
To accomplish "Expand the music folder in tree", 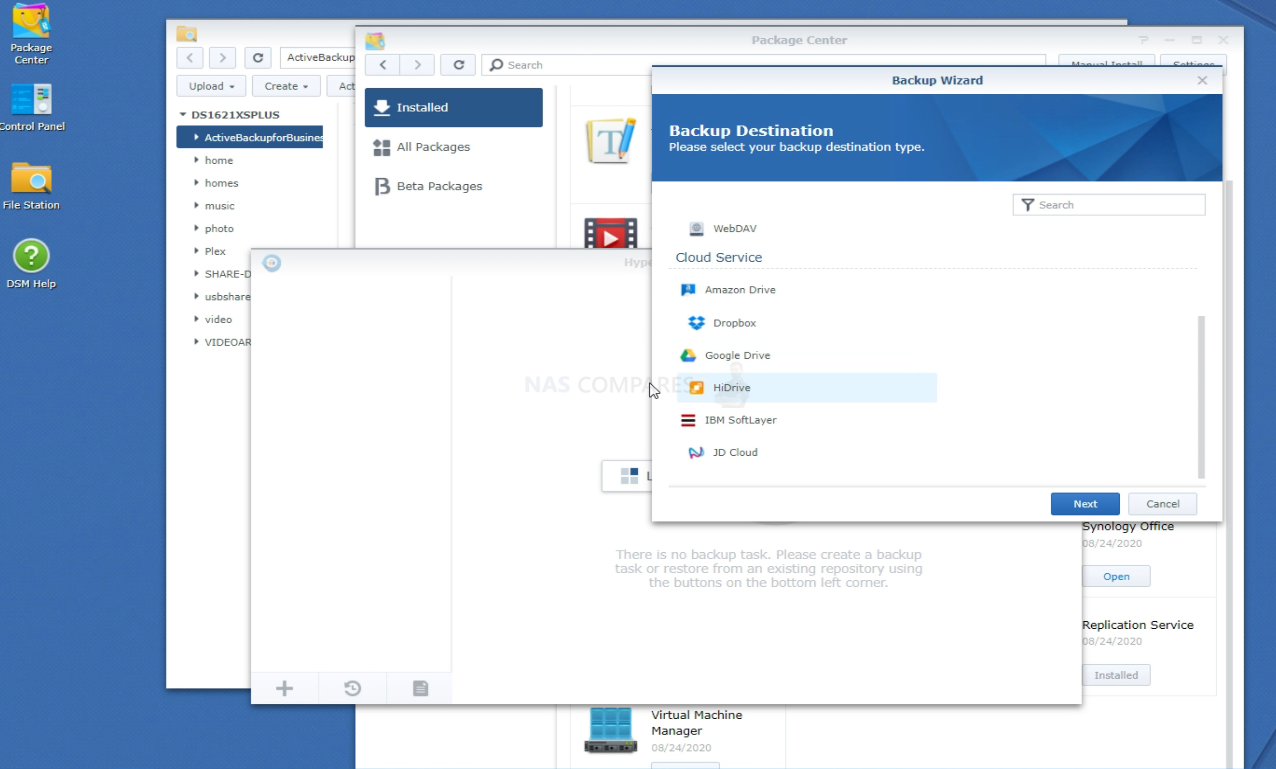I will 197,206.
